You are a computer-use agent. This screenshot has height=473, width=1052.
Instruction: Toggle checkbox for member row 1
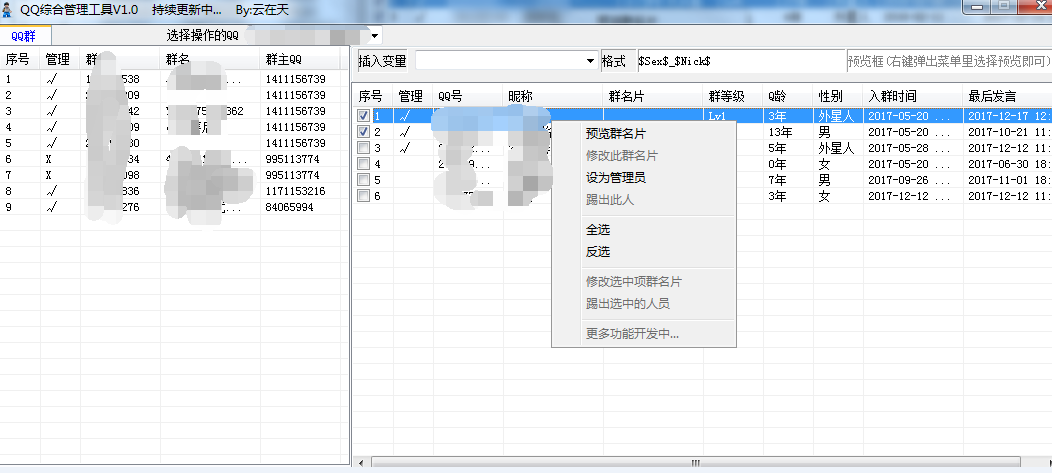(363, 115)
